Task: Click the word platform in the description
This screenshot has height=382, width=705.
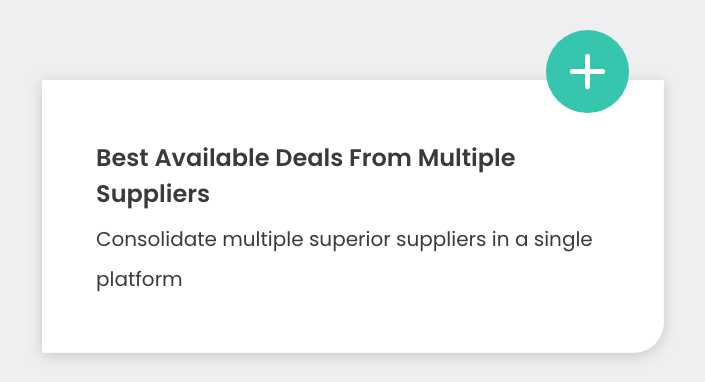Action: coord(139,280)
